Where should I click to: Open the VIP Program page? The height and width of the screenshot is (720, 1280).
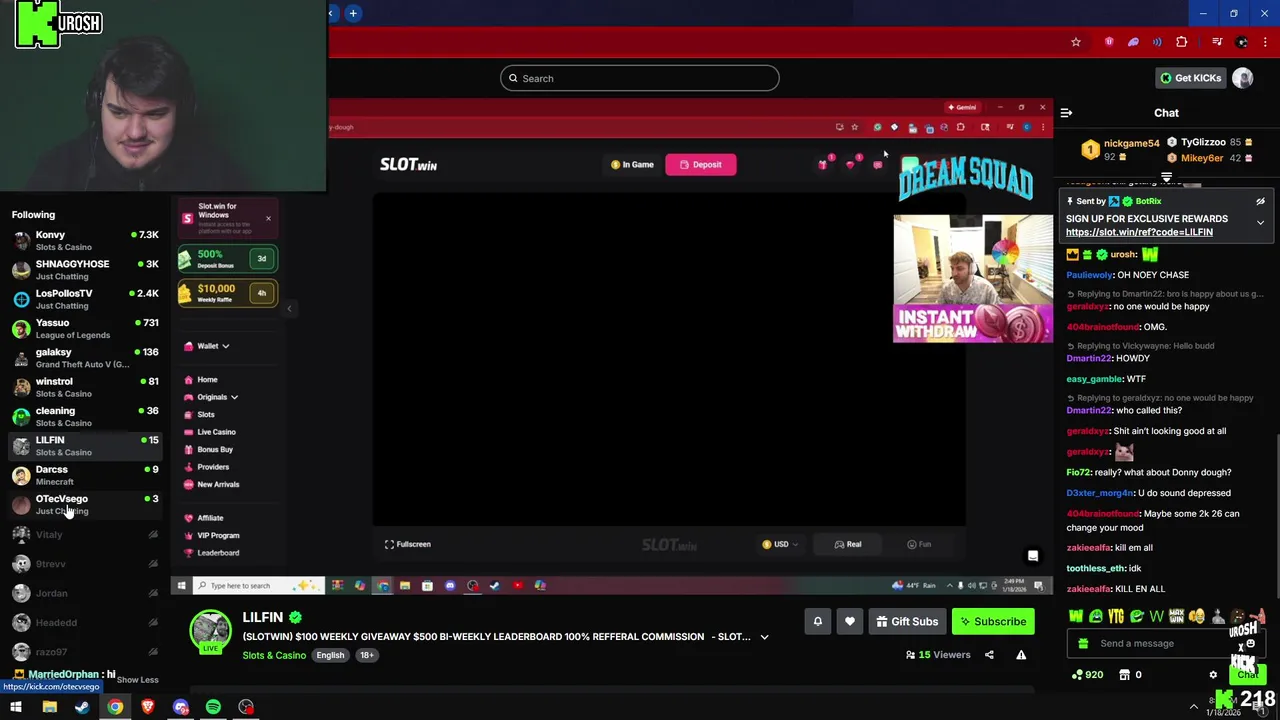(x=211, y=536)
